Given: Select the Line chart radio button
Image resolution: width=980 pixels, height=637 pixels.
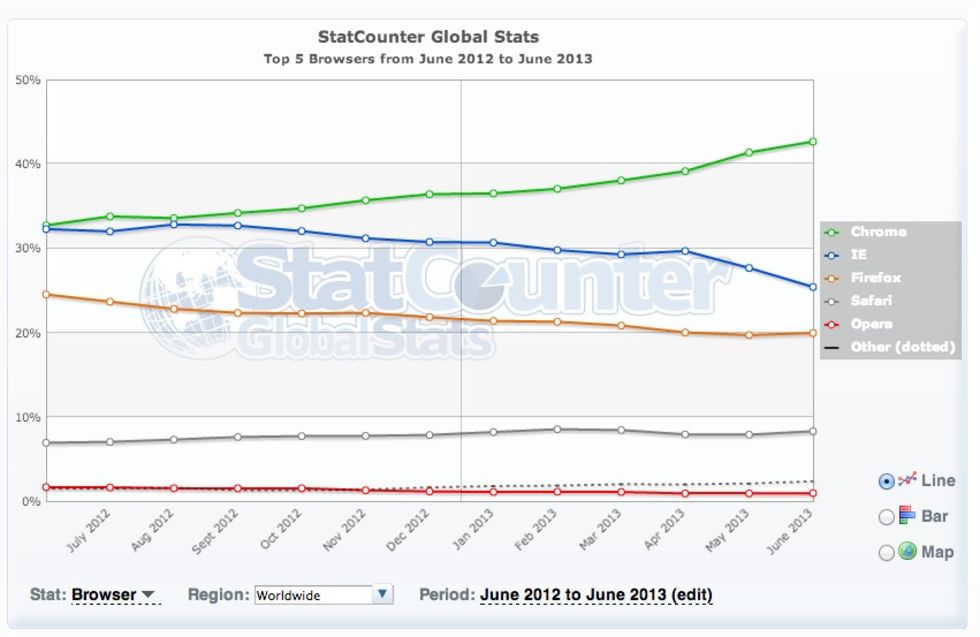Looking at the screenshot, I should point(886,481).
